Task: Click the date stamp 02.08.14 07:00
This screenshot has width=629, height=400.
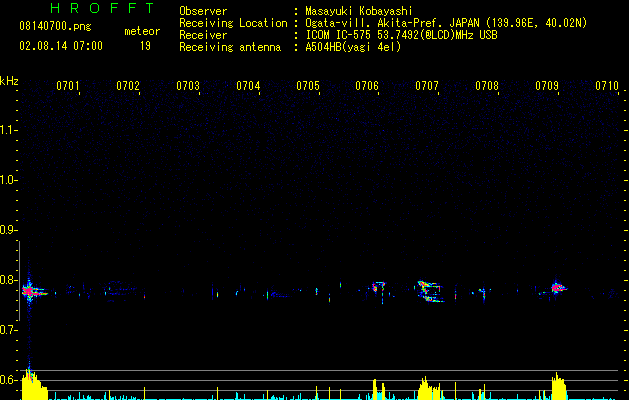Action: click(61, 46)
